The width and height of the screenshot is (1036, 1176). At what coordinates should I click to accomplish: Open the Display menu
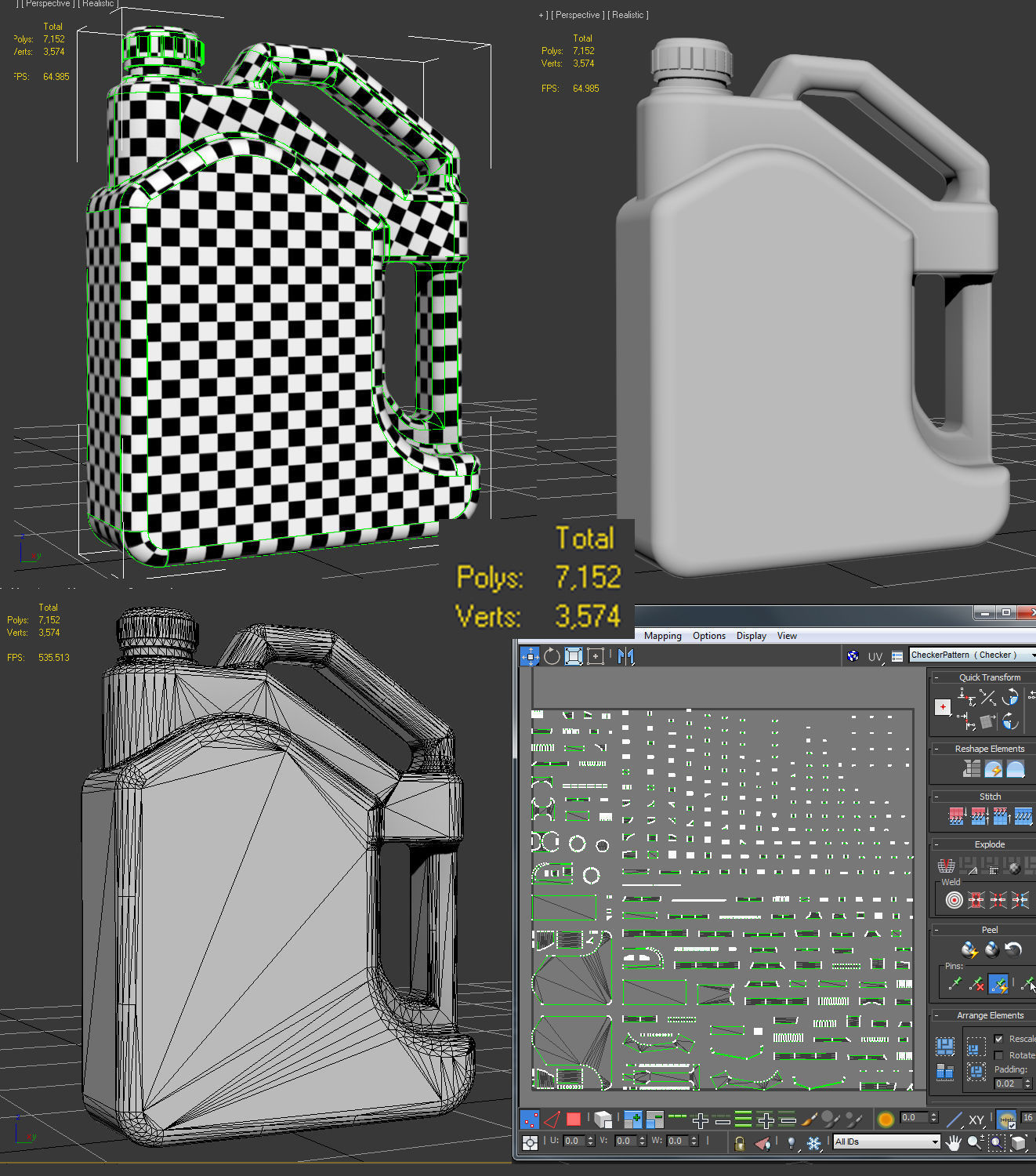(751, 636)
